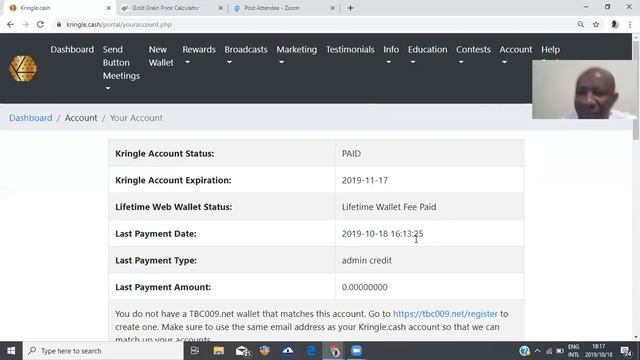This screenshot has height=360, width=640.
Task: Click the network icon in system tray
Action: pos(549,351)
